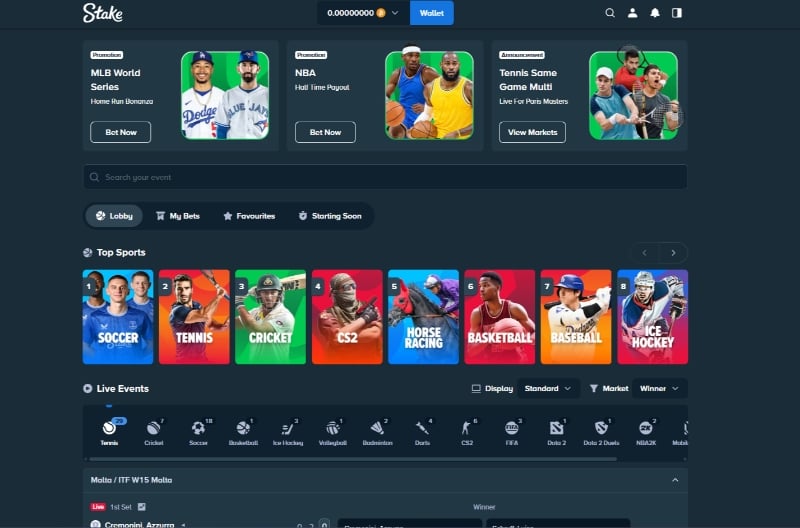Click View Markets for Tennis promo
The width and height of the screenshot is (800, 528).
click(x=532, y=132)
